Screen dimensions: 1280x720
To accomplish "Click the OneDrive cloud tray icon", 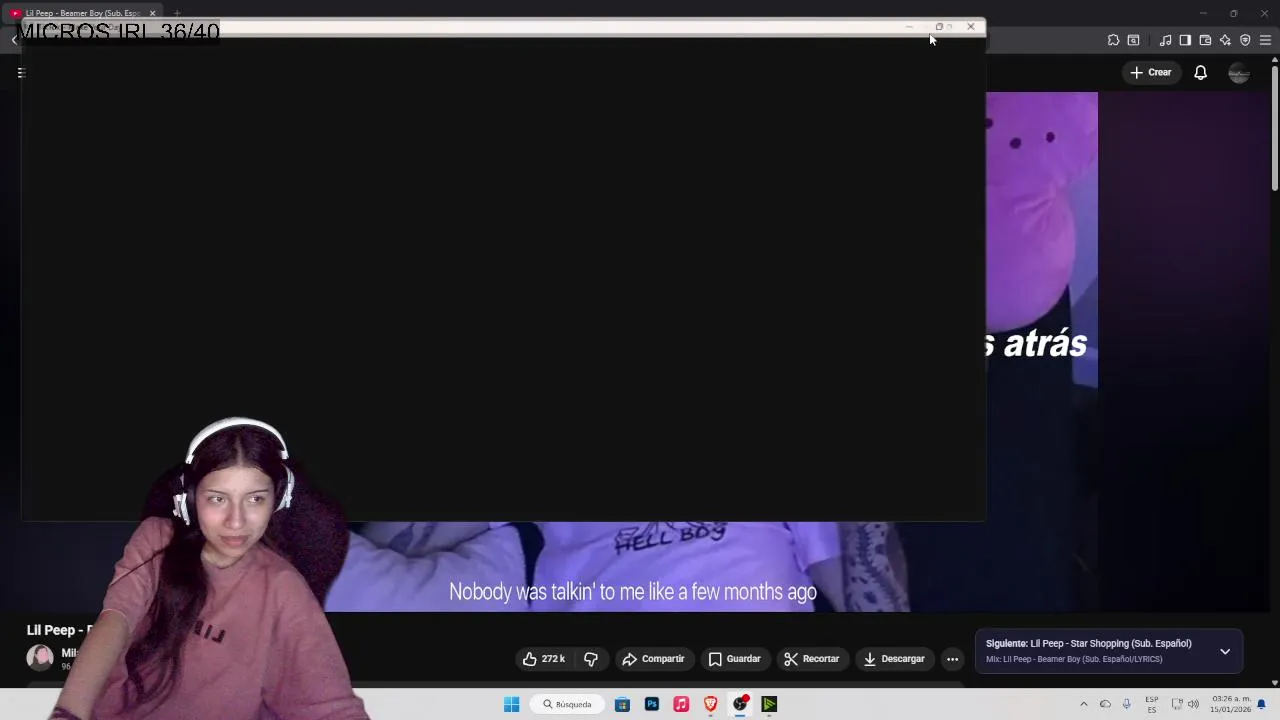I will (1105, 704).
